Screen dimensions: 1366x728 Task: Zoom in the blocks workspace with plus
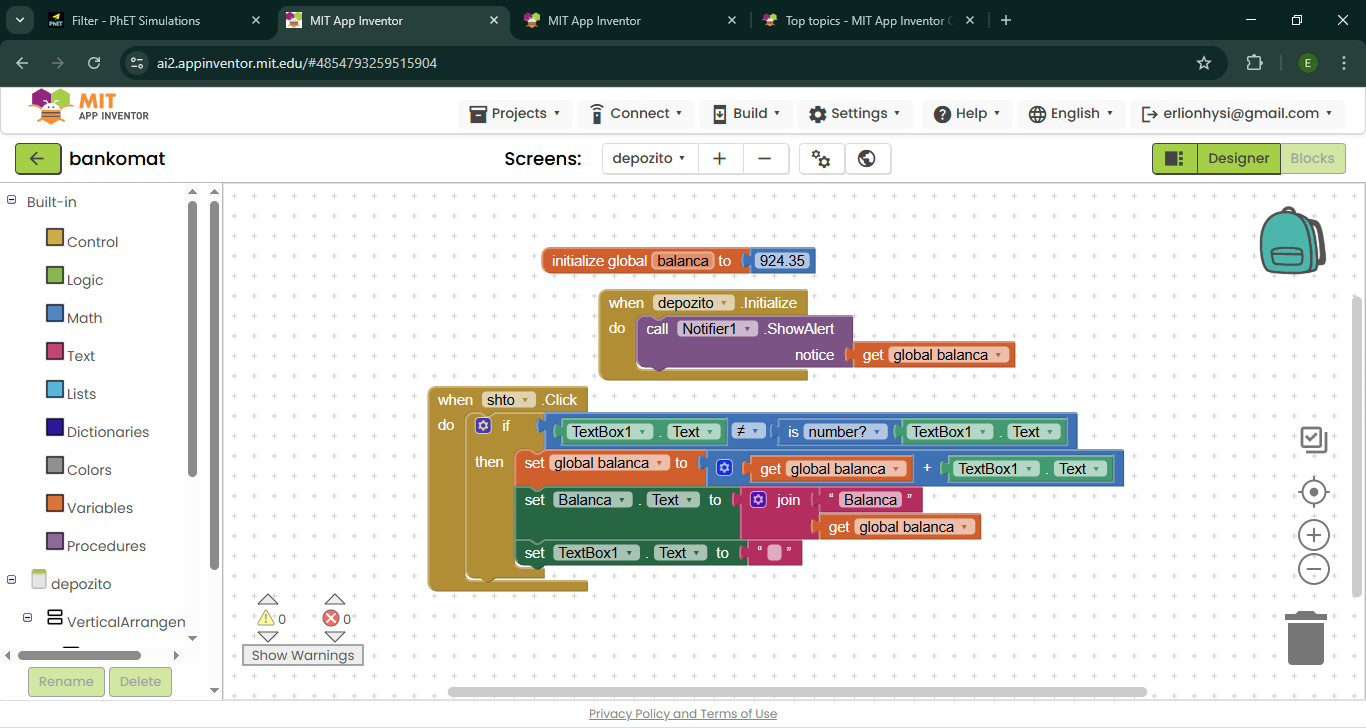point(1313,534)
